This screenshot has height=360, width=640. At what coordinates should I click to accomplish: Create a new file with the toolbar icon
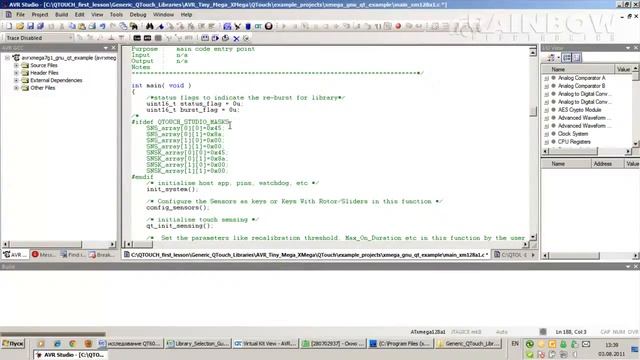pyautogui.click(x=9, y=26)
